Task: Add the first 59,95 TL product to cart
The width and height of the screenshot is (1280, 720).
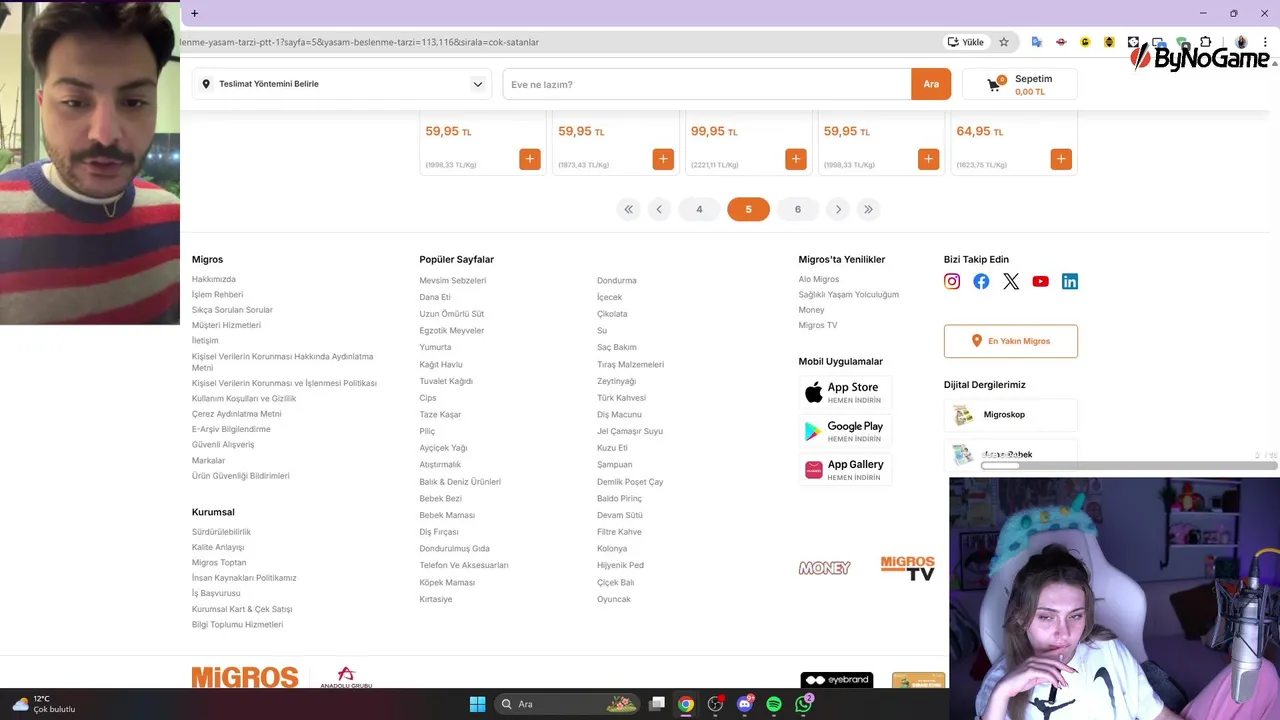Action: (x=530, y=159)
